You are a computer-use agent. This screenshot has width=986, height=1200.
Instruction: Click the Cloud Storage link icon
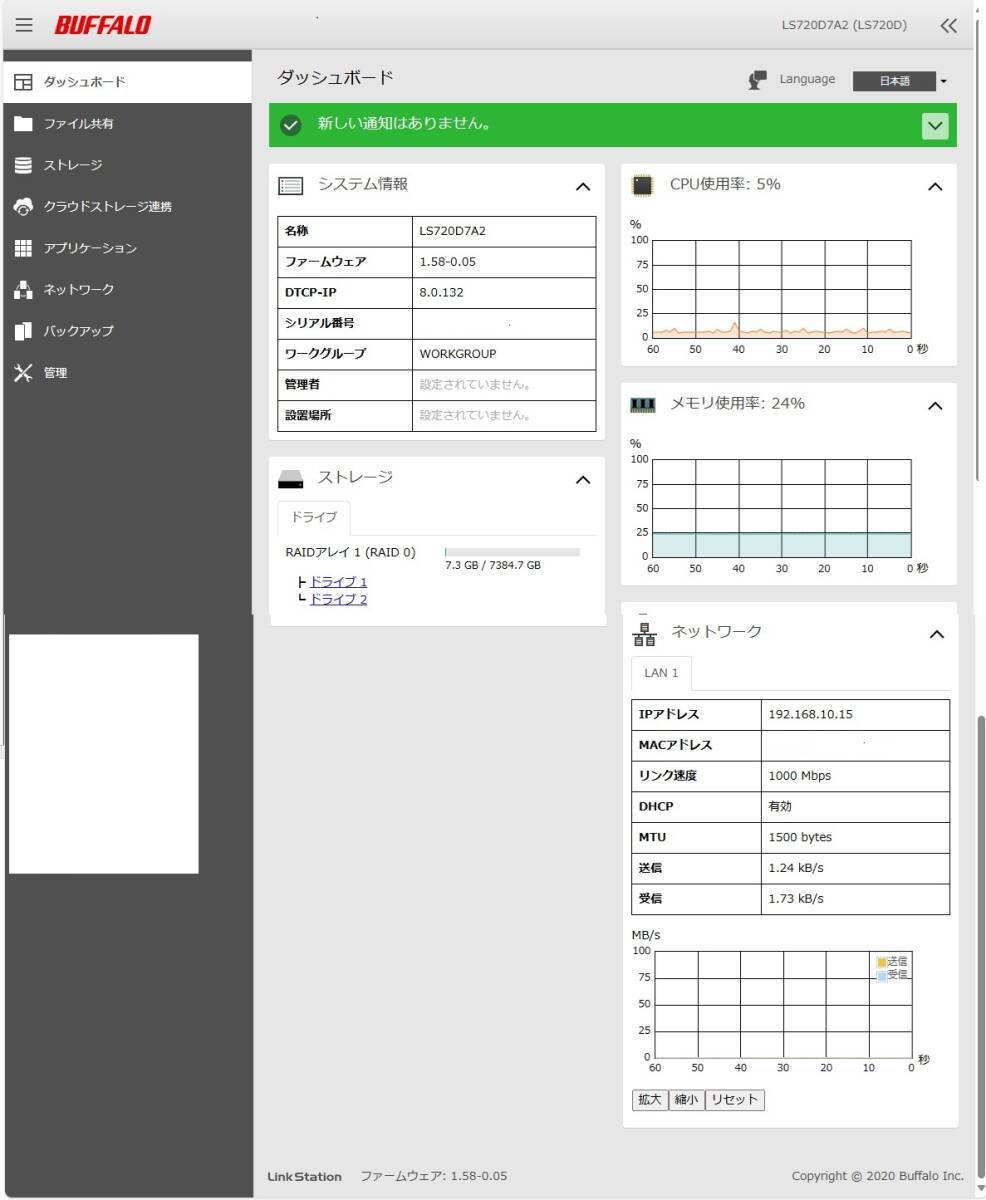tap(23, 207)
